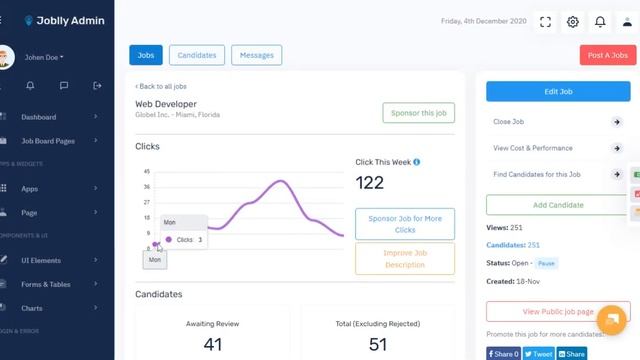Open View Cost & Performance link
This screenshot has height=360, width=640.
[533, 148]
